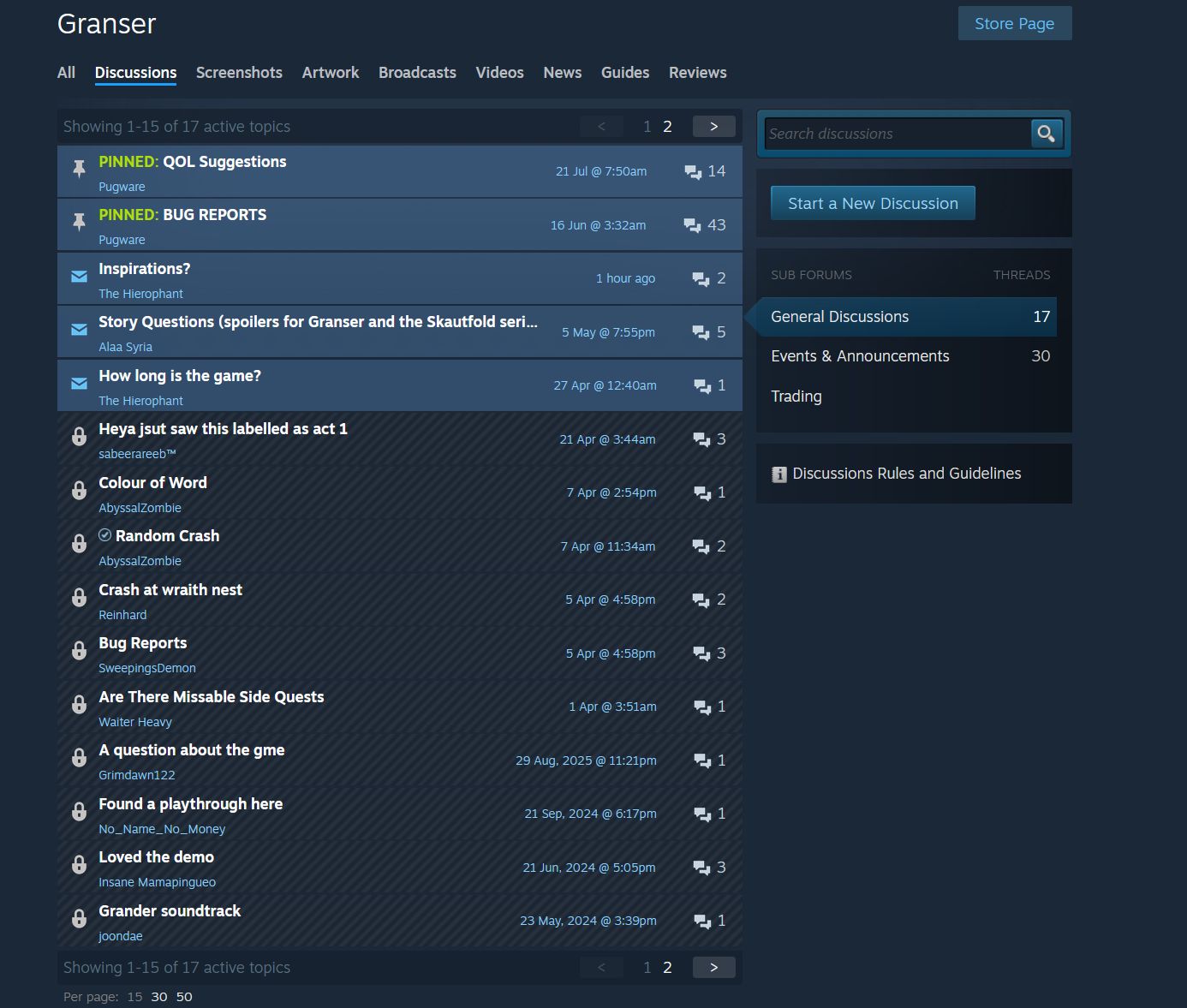This screenshot has height=1008, width=1187.
Task: Open Discussions Rules and Guidelines
Action: tap(907, 474)
